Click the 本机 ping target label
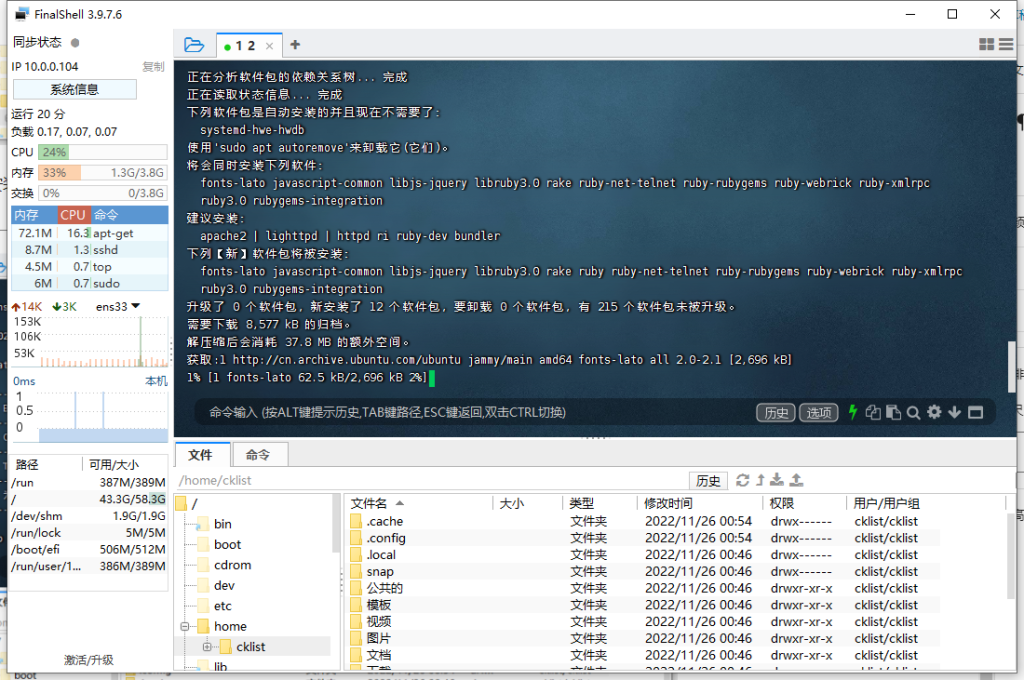 click(156, 381)
